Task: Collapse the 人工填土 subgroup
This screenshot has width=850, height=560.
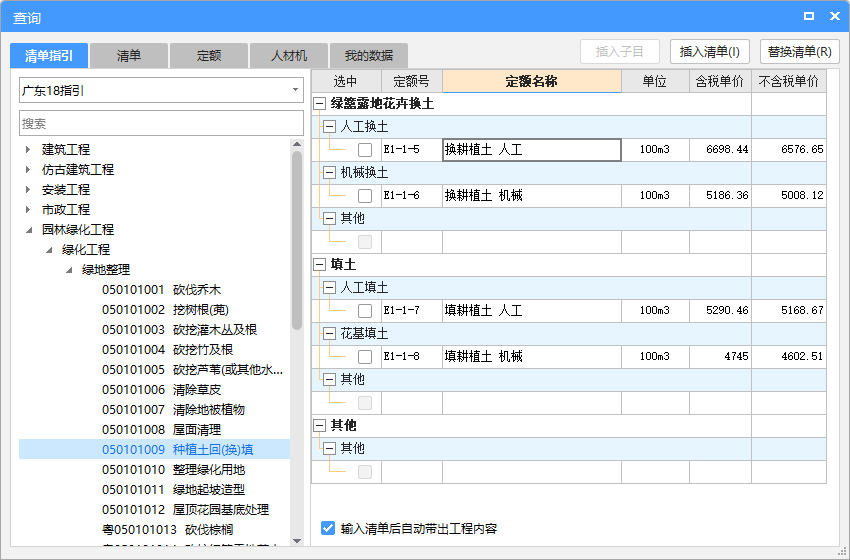Action: 329,288
